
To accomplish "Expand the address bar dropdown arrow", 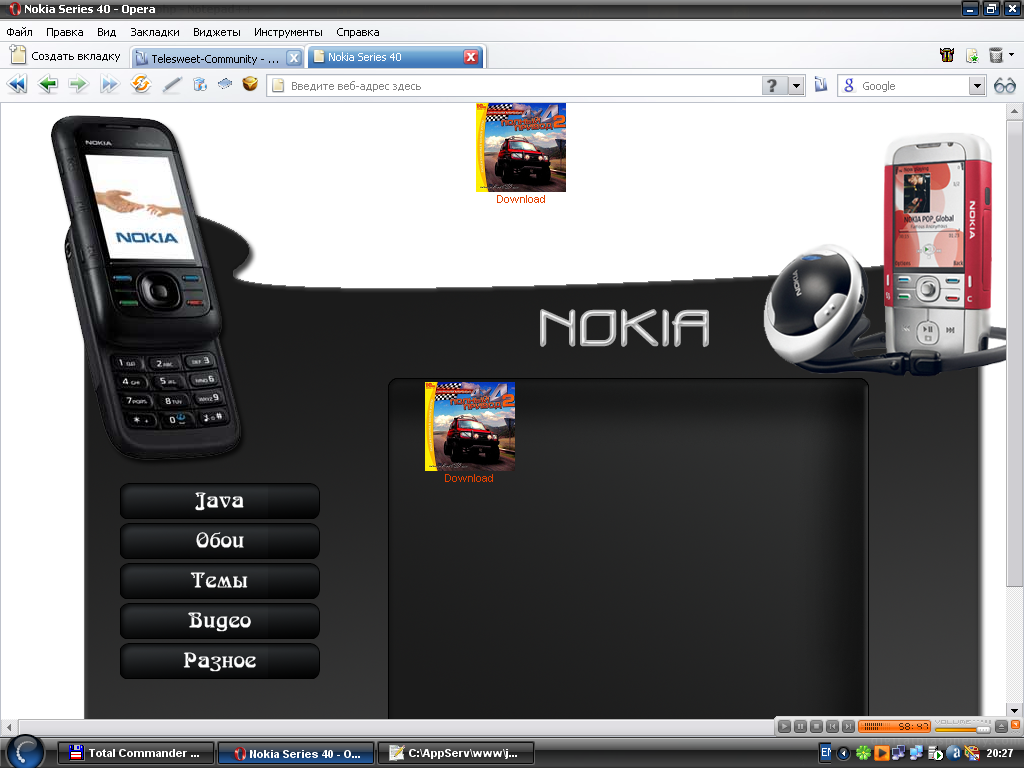I will point(796,86).
